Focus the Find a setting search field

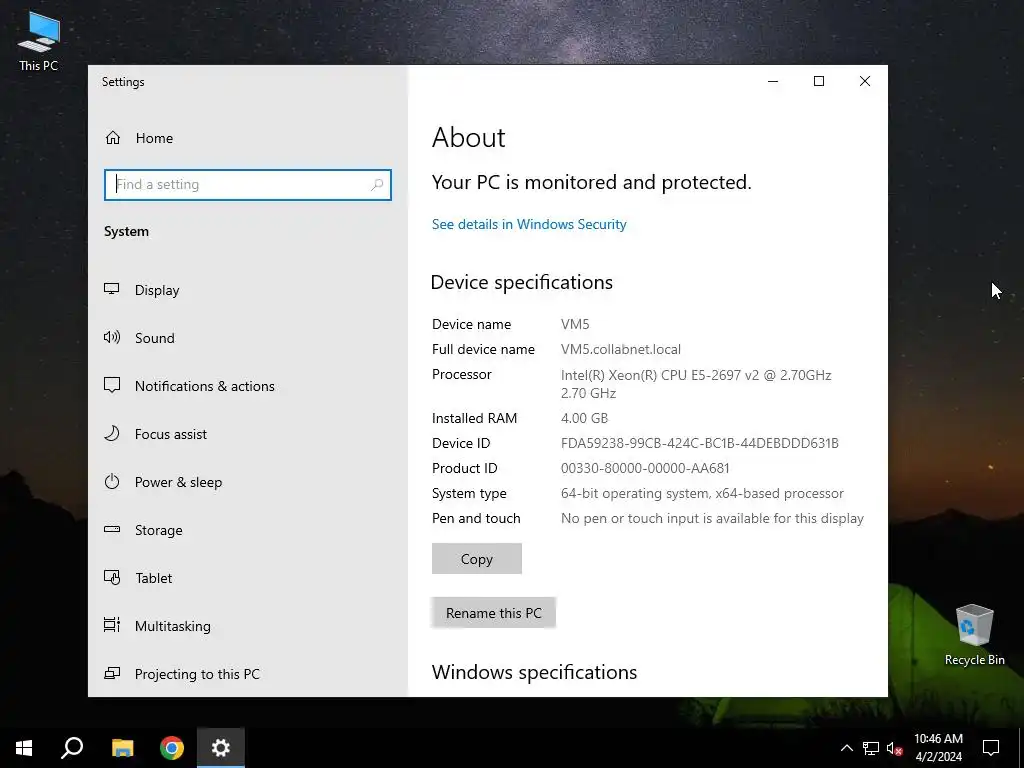click(x=248, y=185)
